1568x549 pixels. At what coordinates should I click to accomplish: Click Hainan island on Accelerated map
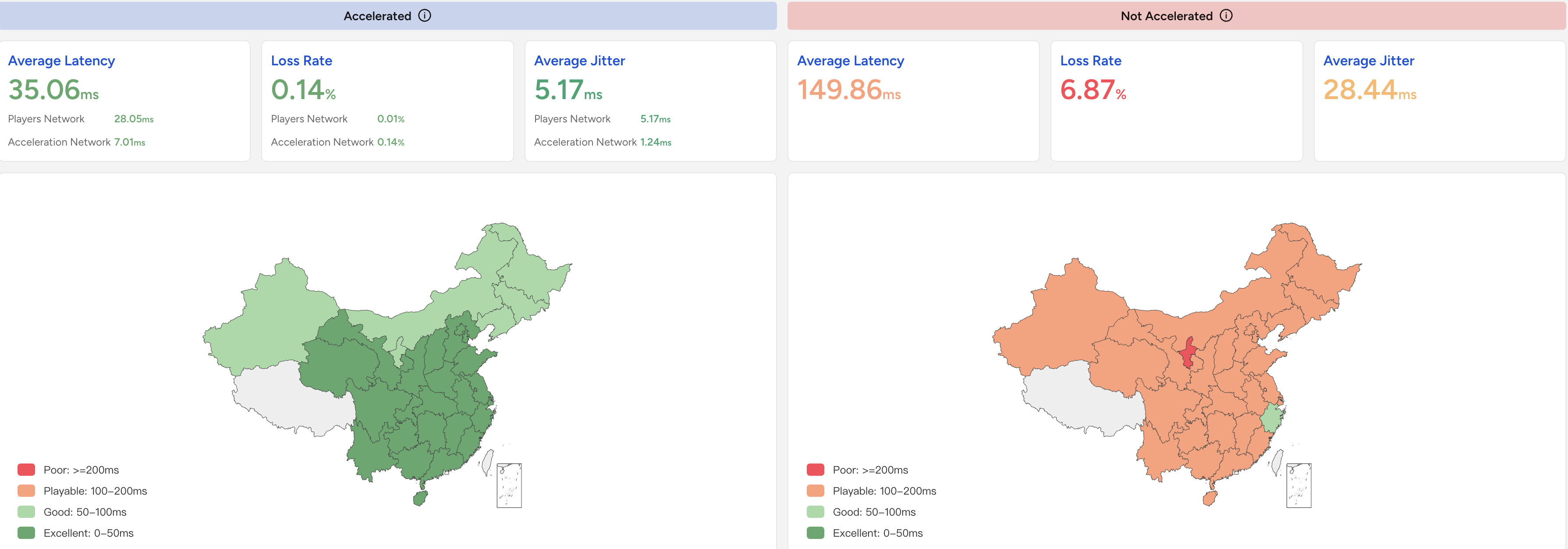pyautogui.click(x=420, y=499)
